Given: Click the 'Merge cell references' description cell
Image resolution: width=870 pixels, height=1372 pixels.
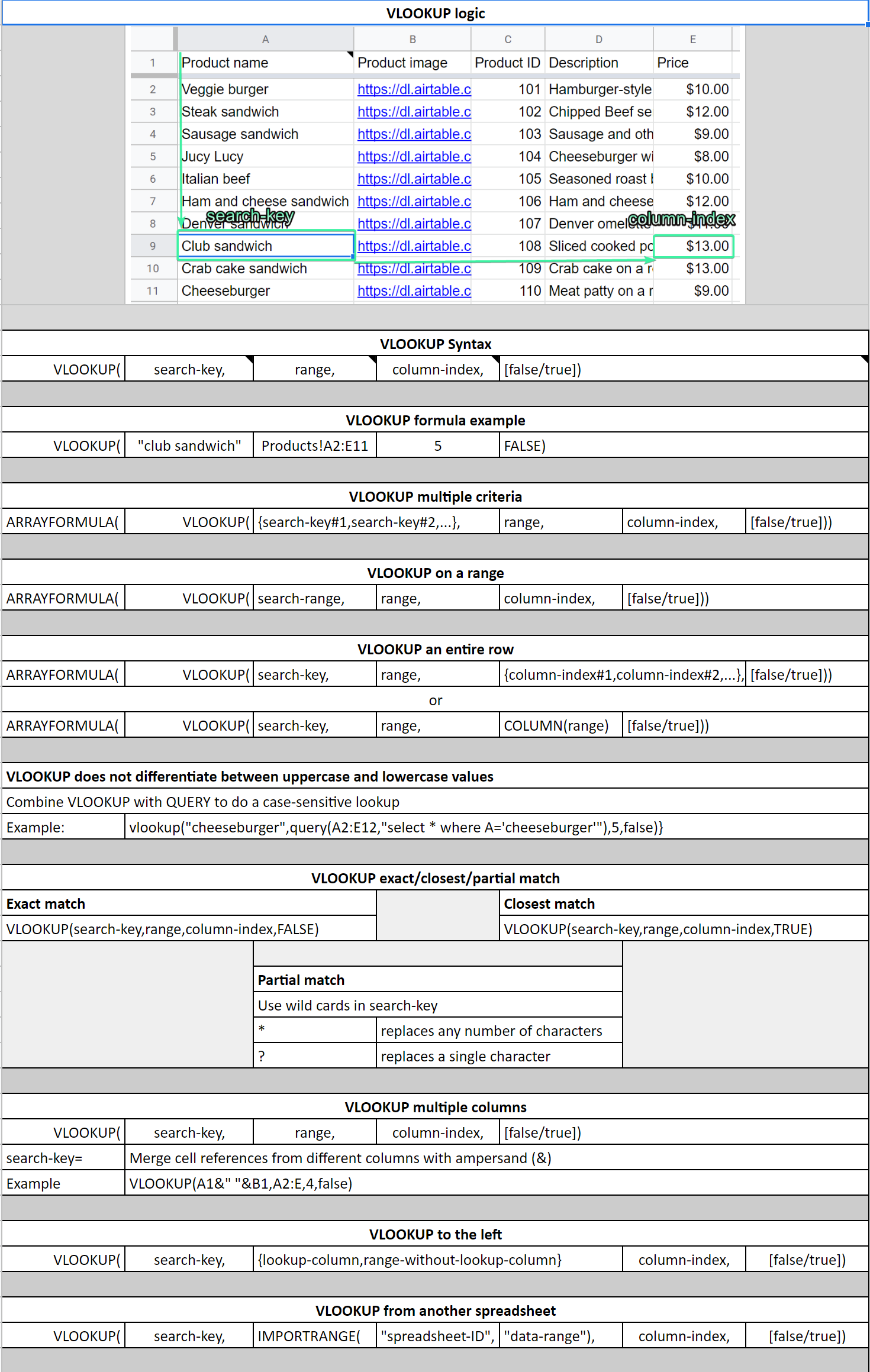Looking at the screenshot, I should point(497,1158).
